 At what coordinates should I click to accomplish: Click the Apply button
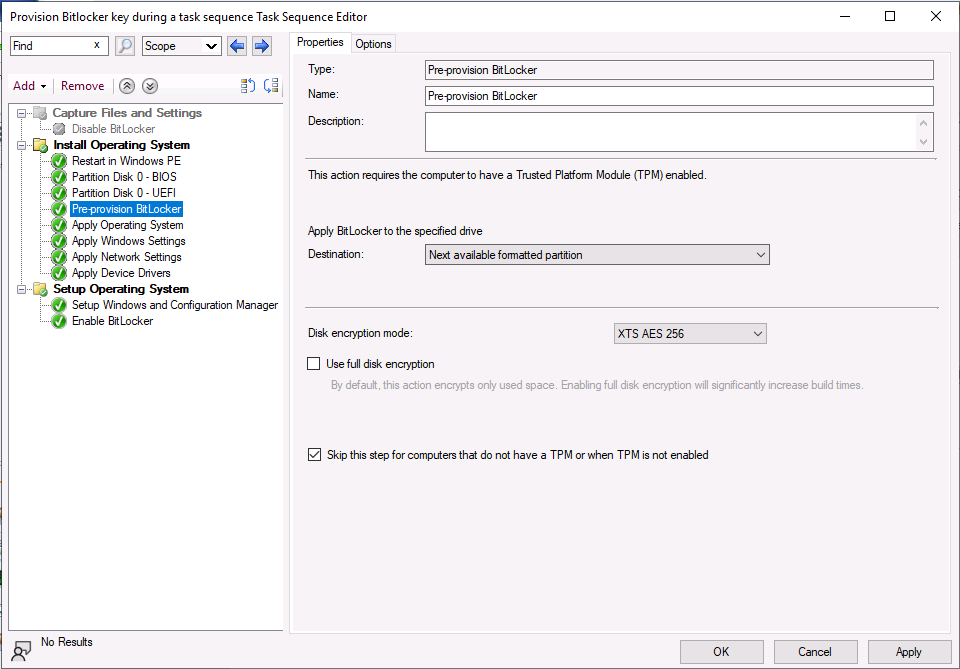coord(909,652)
